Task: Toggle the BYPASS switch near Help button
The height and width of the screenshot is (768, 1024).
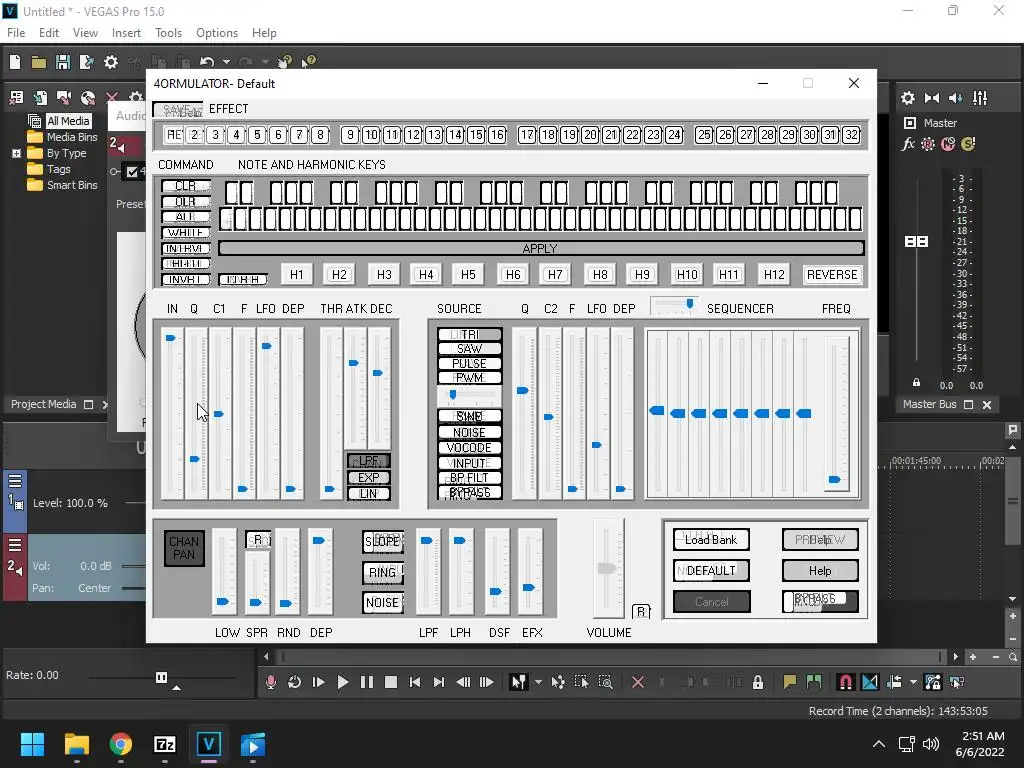Action: click(x=820, y=601)
